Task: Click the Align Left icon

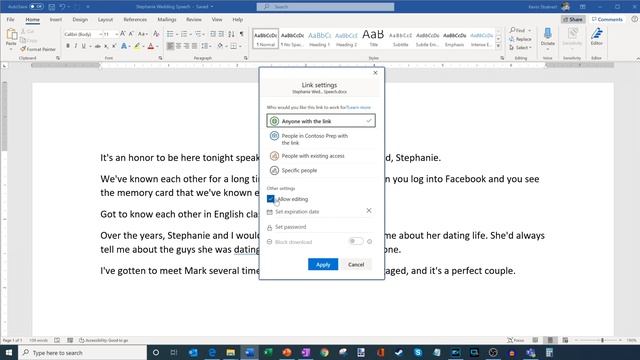Action: click(170, 46)
